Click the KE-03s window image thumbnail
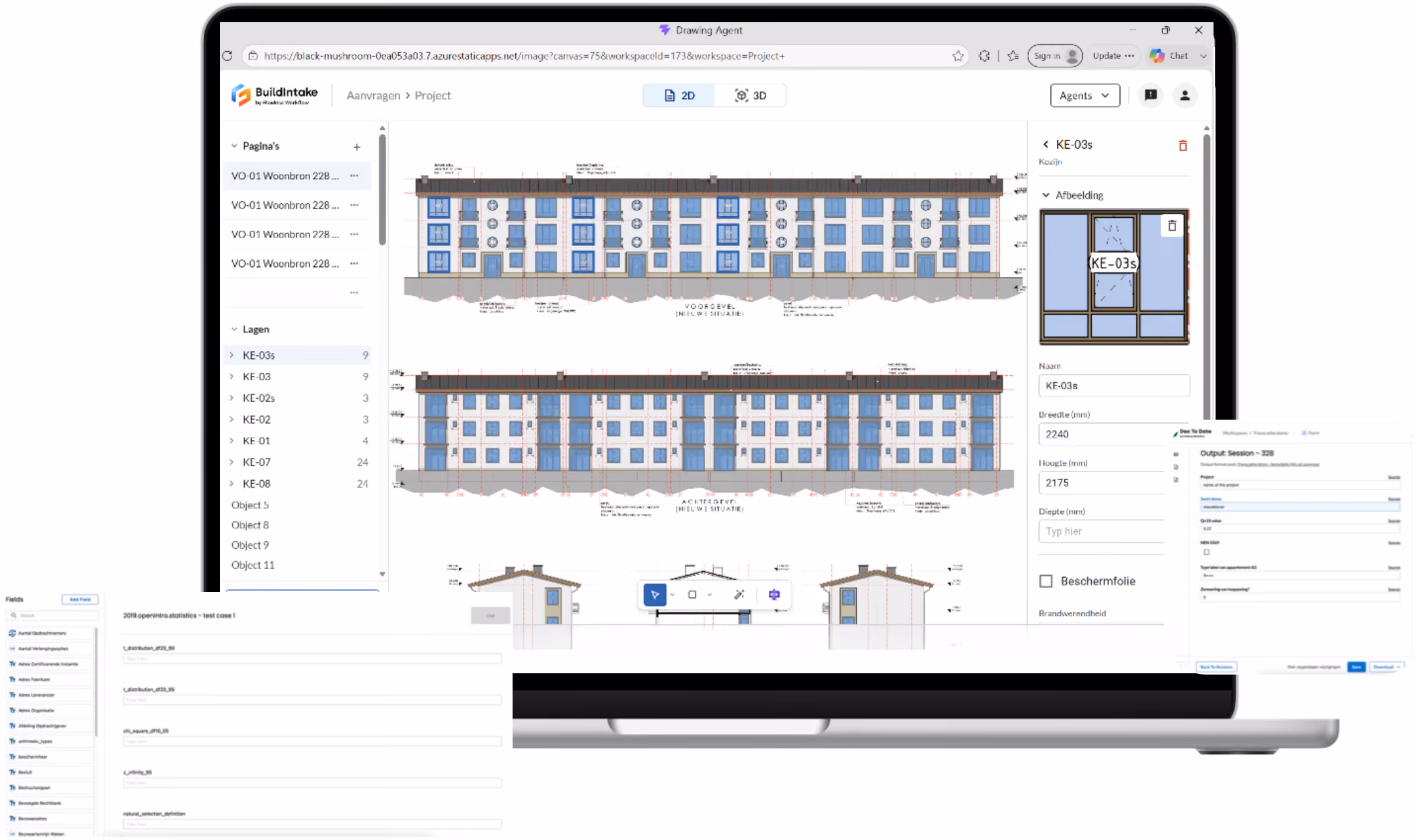Image resolution: width=1416 pixels, height=840 pixels. (1114, 277)
